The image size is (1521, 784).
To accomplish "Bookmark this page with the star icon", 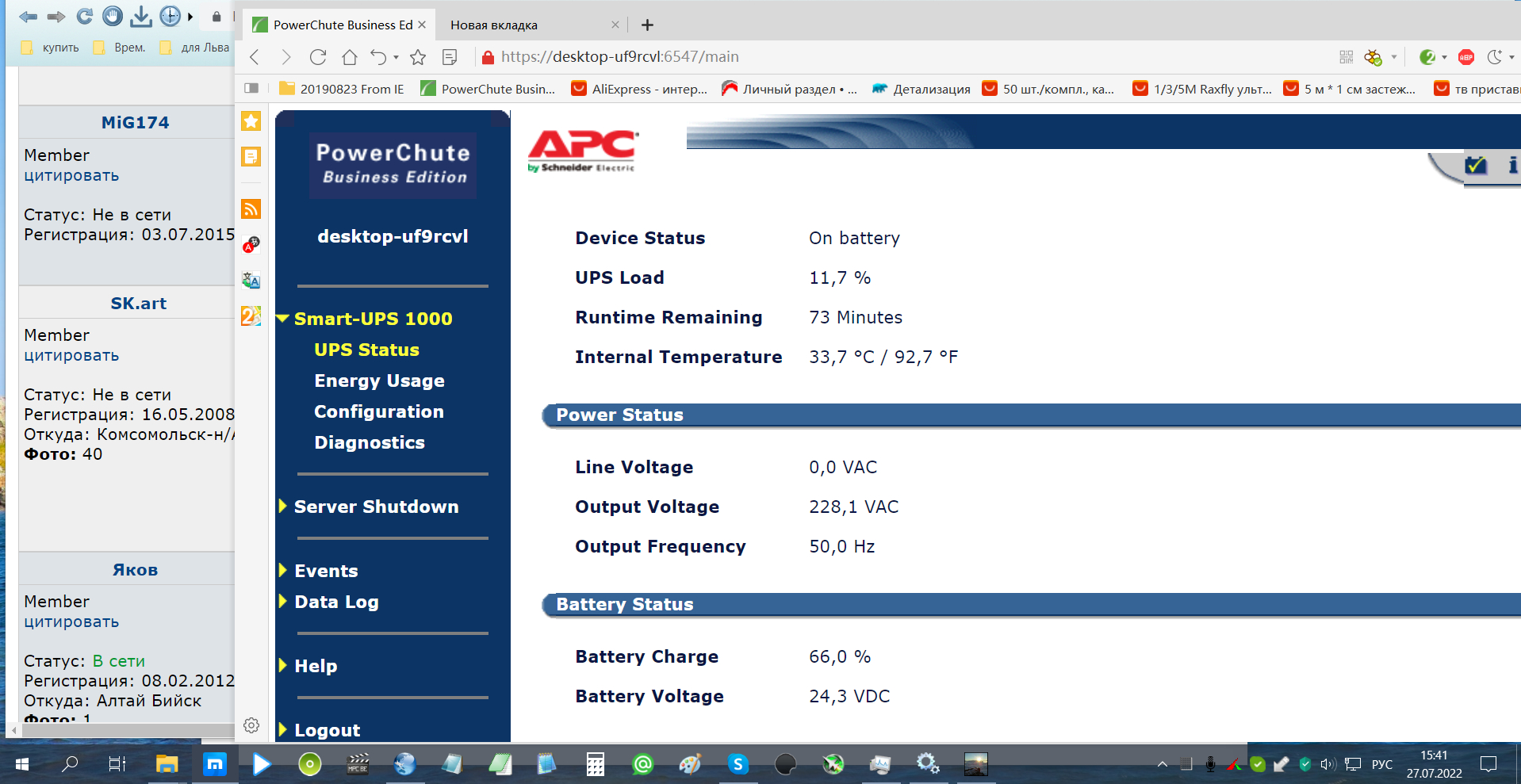I will (x=418, y=57).
